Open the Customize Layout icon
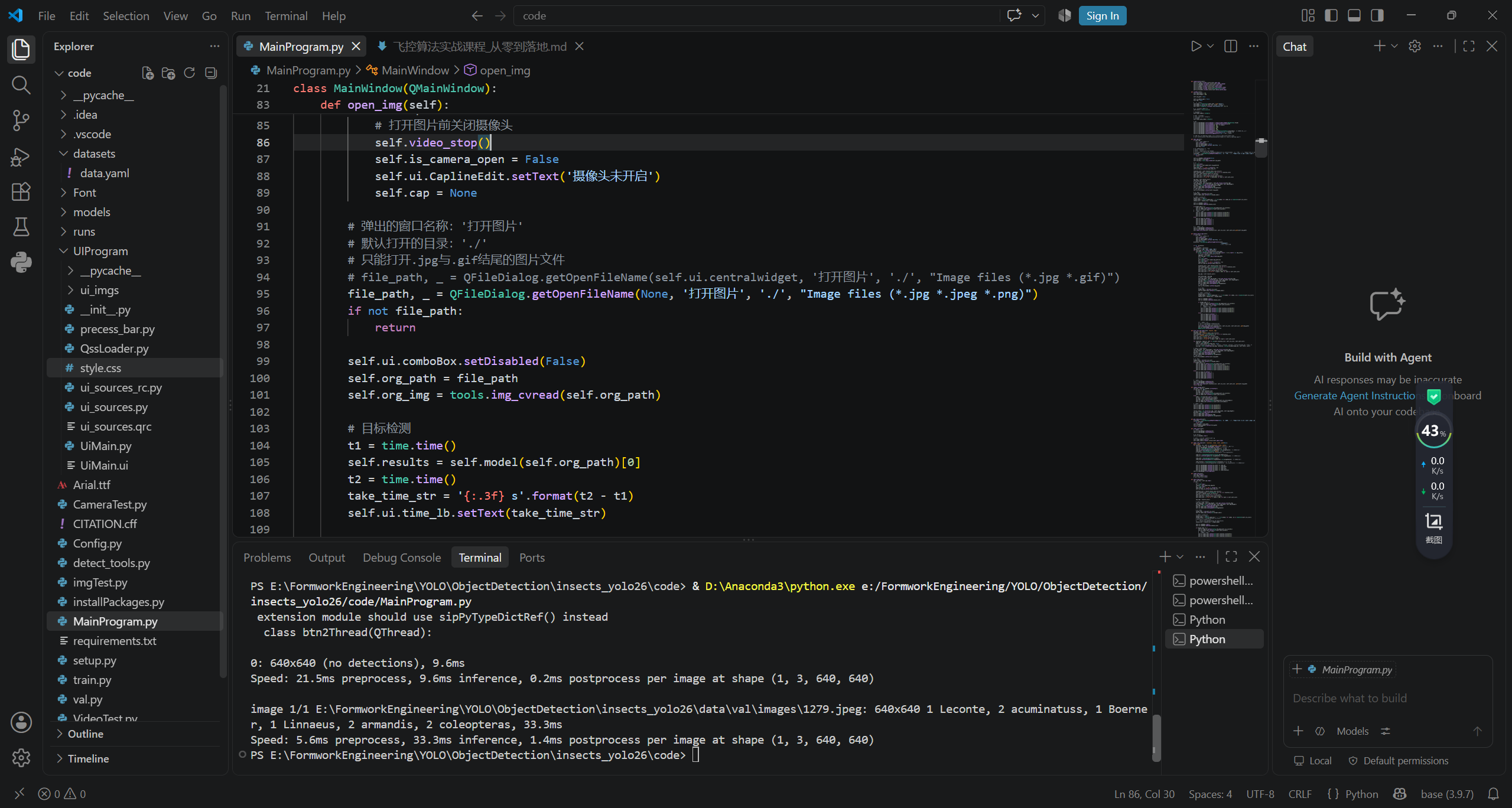1512x808 pixels. [x=1308, y=16]
